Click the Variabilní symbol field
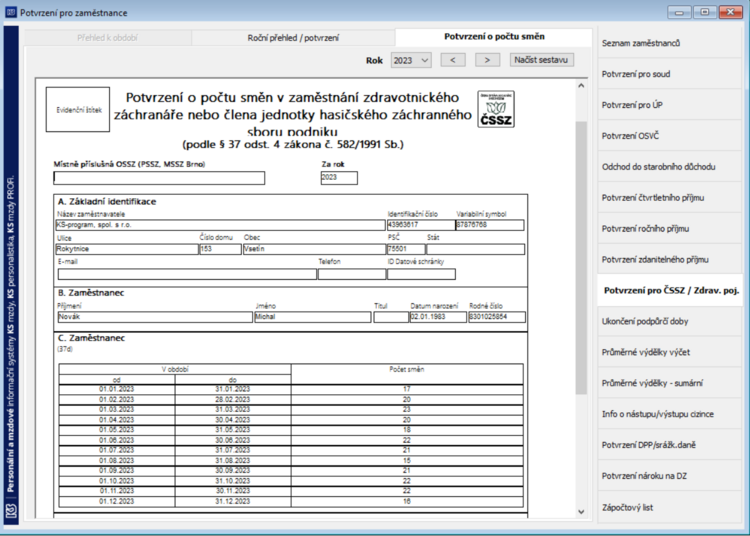The height and width of the screenshot is (536, 750). 490,225
